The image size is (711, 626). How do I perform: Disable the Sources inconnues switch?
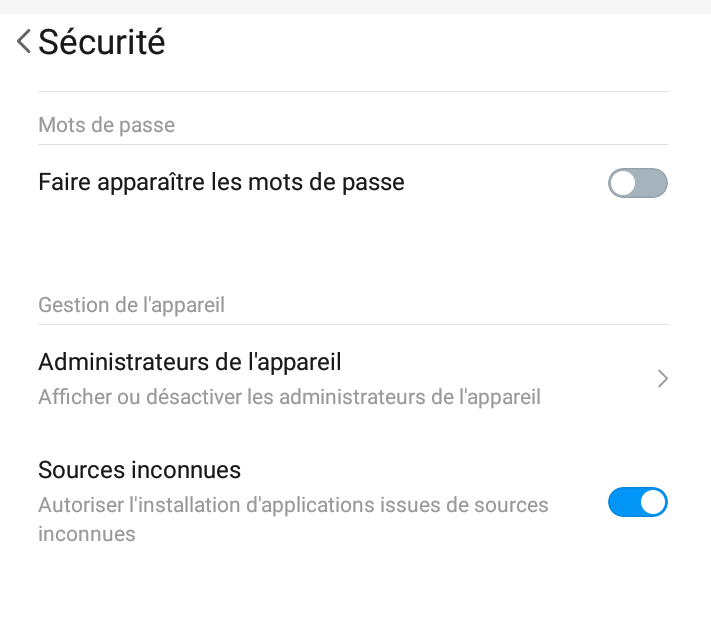(638, 502)
